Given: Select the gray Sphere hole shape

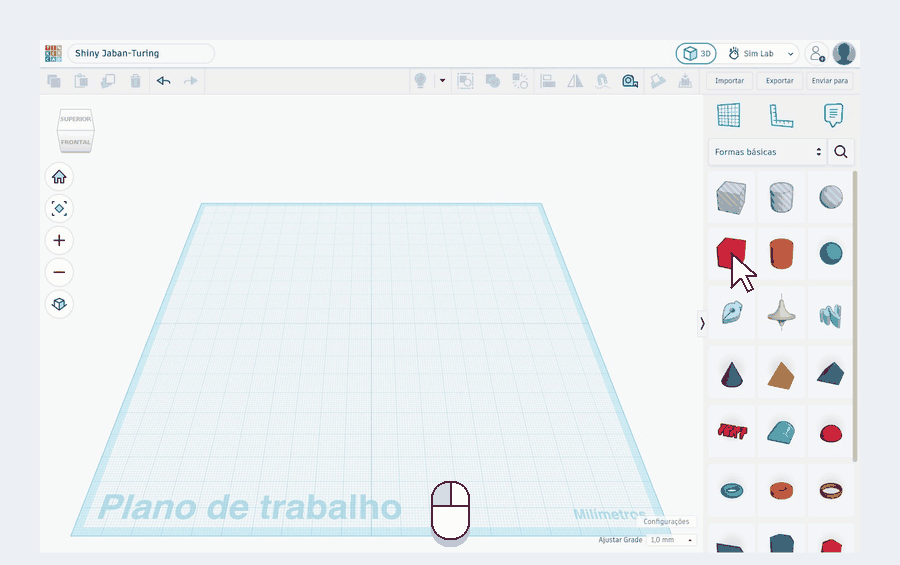Looking at the screenshot, I should tap(831, 197).
